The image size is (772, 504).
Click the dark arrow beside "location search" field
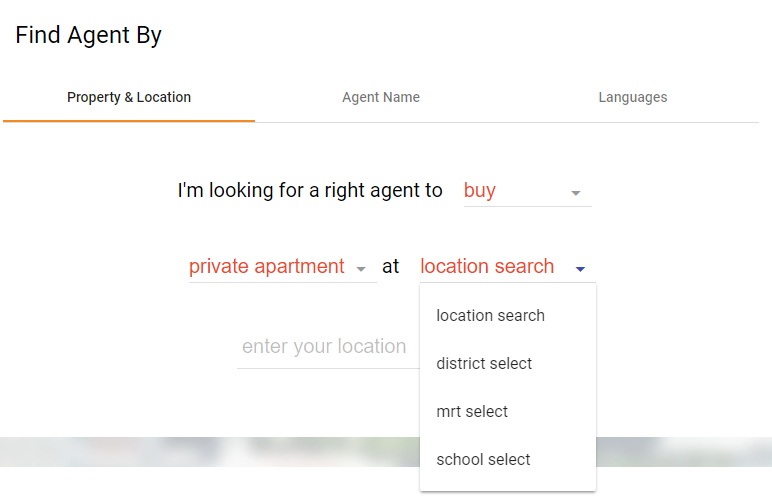[580, 269]
